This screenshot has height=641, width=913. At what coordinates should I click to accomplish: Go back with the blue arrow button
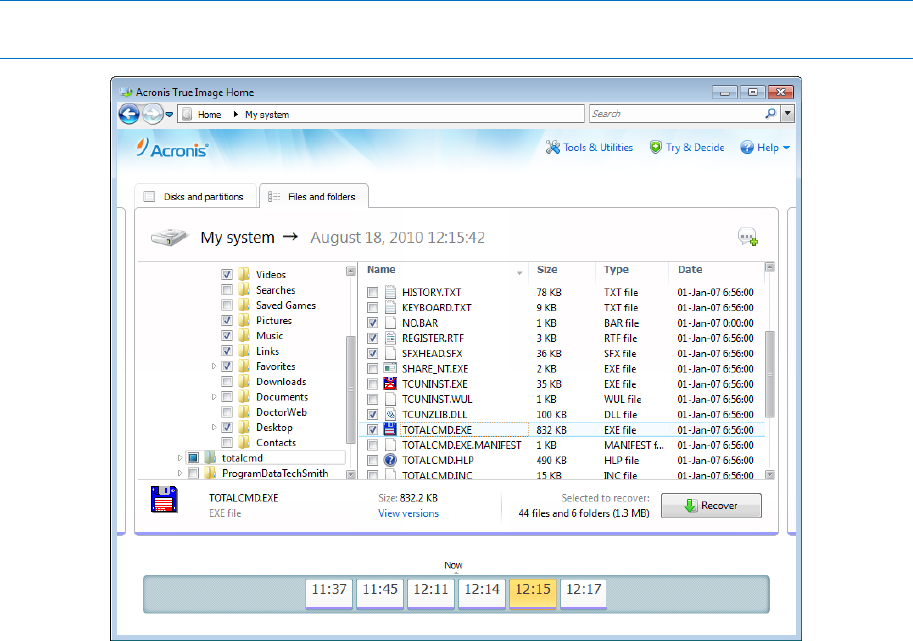pyautogui.click(x=129, y=114)
